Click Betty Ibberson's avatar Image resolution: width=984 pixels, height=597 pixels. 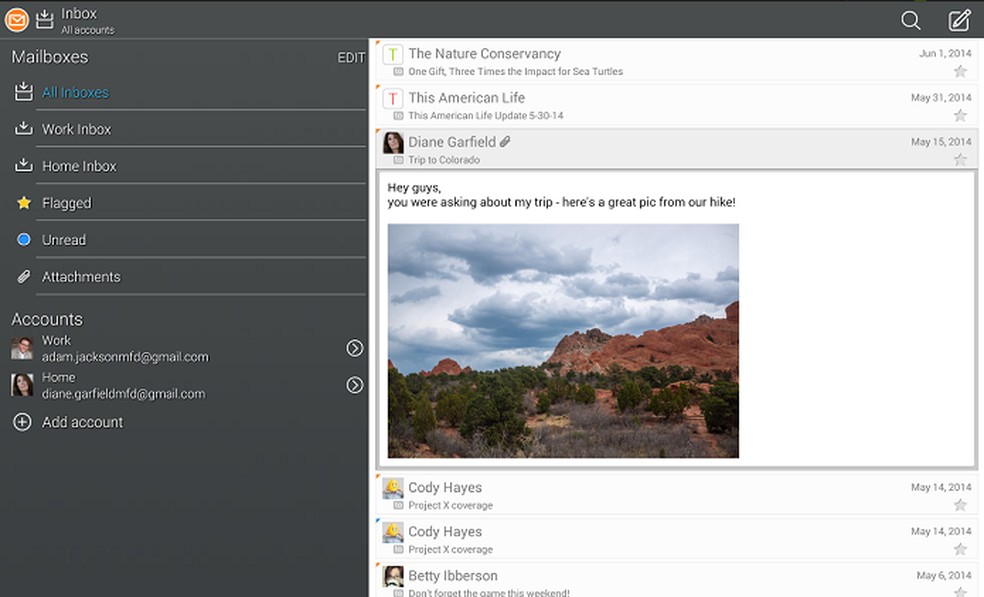coord(393,576)
